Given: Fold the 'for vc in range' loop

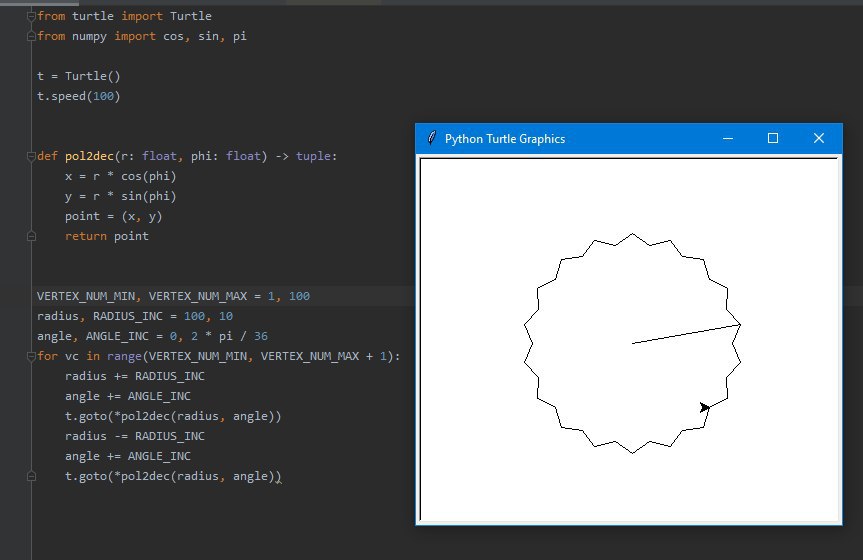Looking at the screenshot, I should click(x=31, y=356).
